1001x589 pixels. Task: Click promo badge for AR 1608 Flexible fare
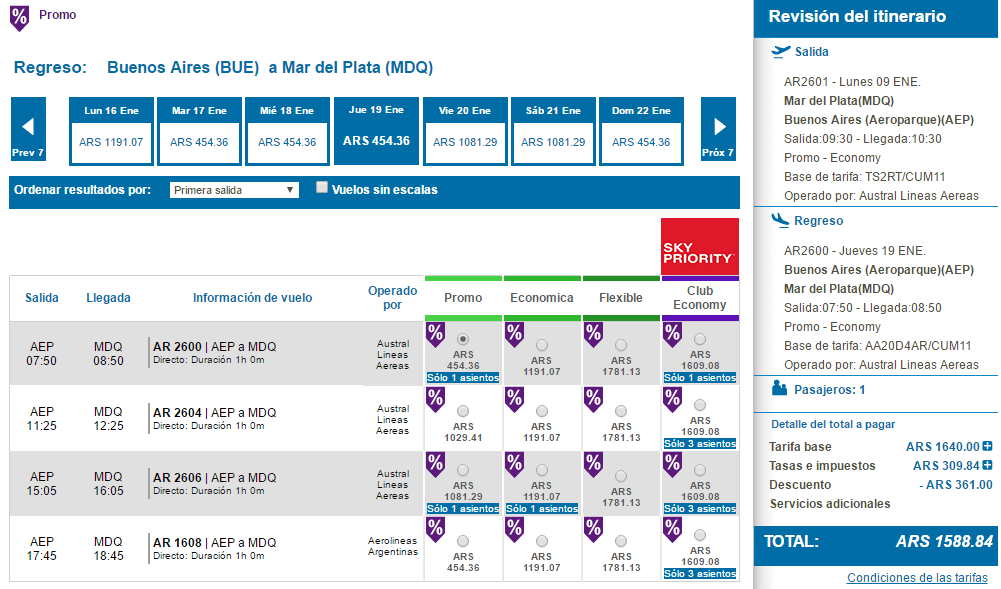(x=594, y=530)
